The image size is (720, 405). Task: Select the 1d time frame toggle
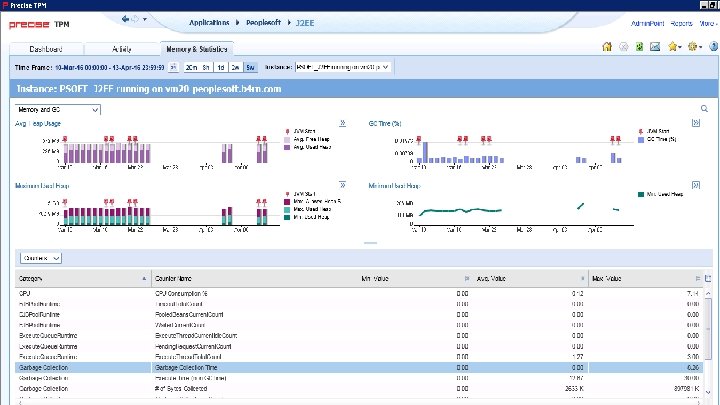point(220,67)
